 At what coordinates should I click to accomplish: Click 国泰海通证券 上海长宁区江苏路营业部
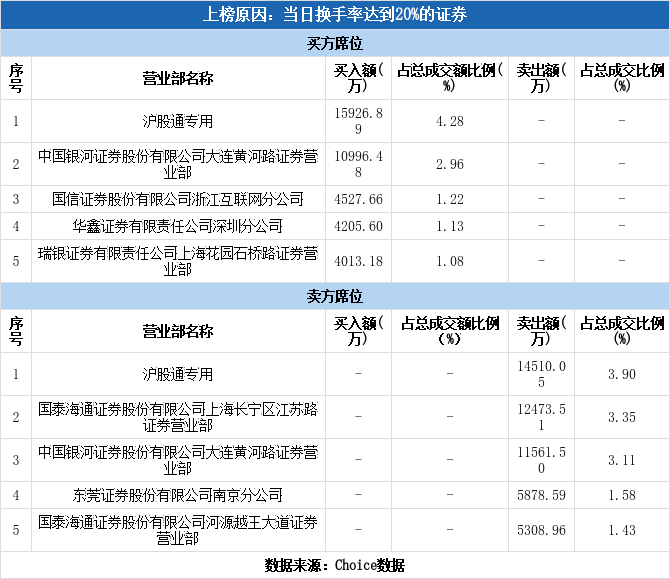[x=178, y=417]
